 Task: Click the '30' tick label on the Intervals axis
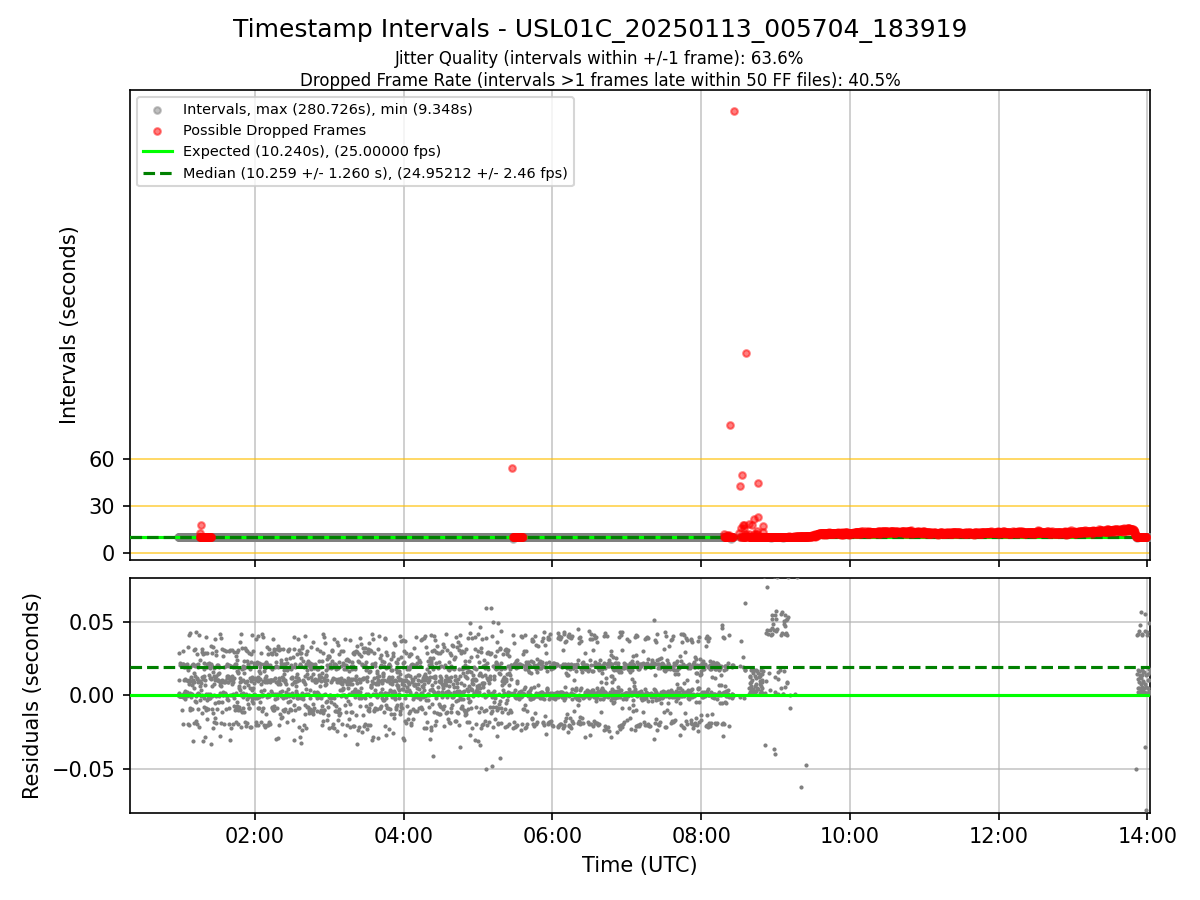tap(104, 507)
